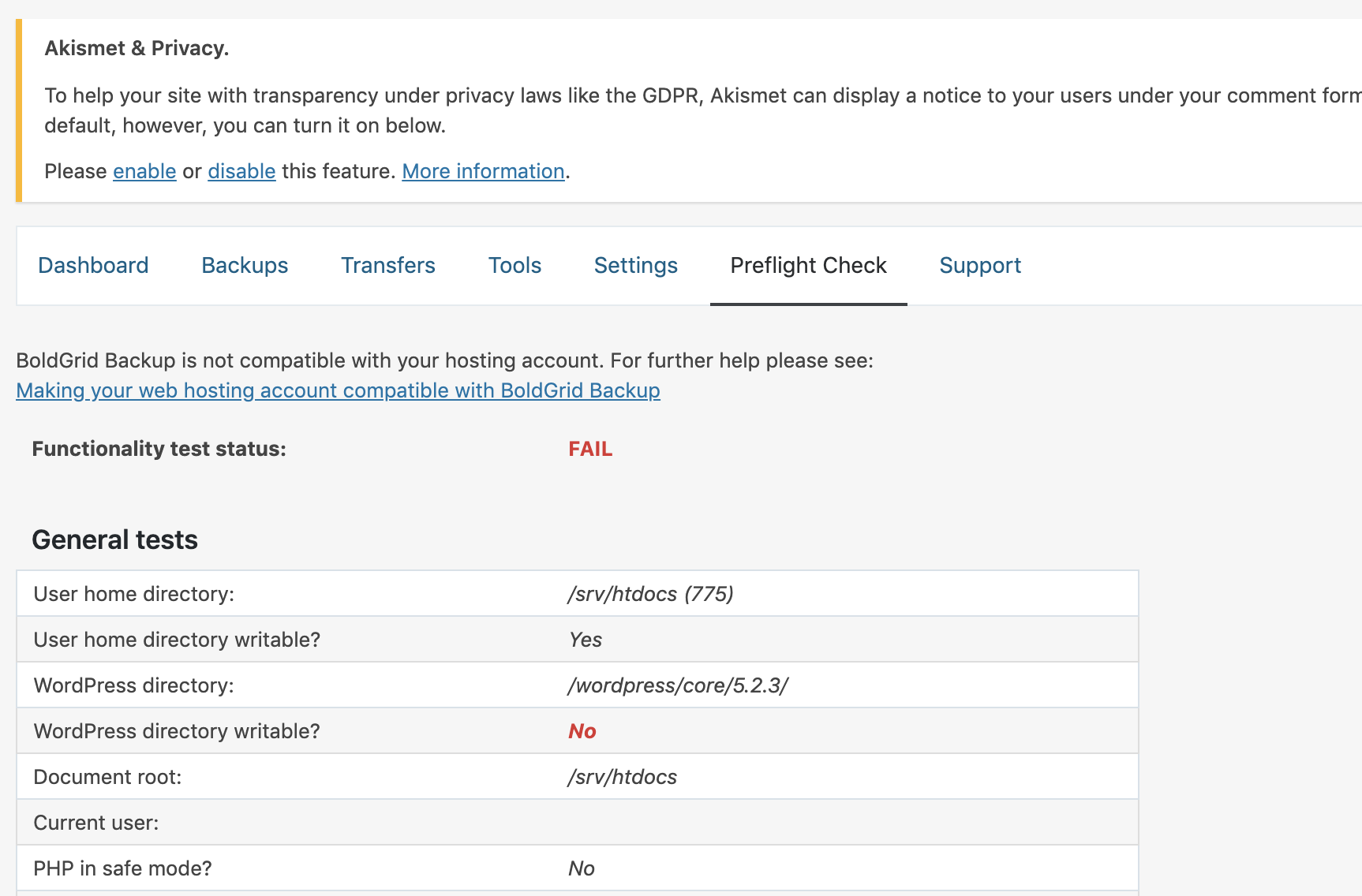Switch to the Backups tab

click(245, 266)
